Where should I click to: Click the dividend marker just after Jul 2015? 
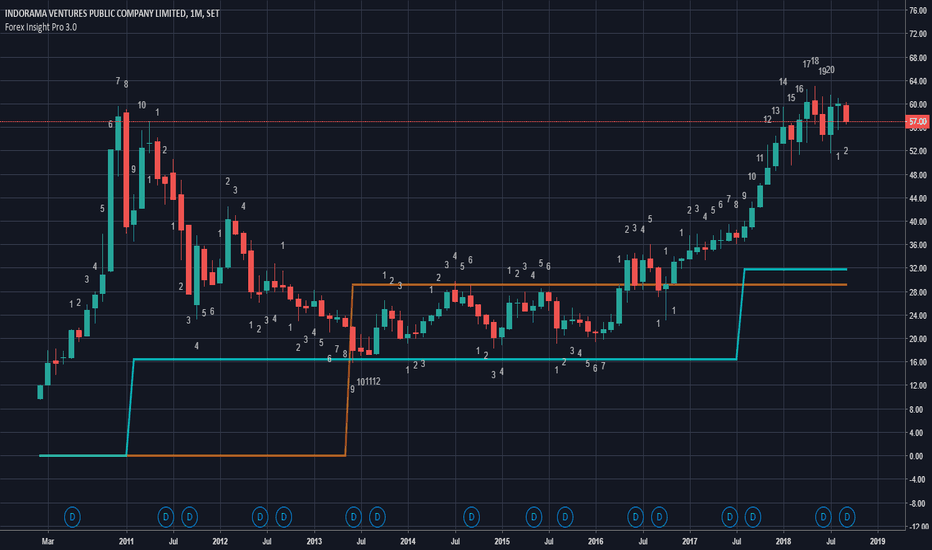tap(565, 517)
